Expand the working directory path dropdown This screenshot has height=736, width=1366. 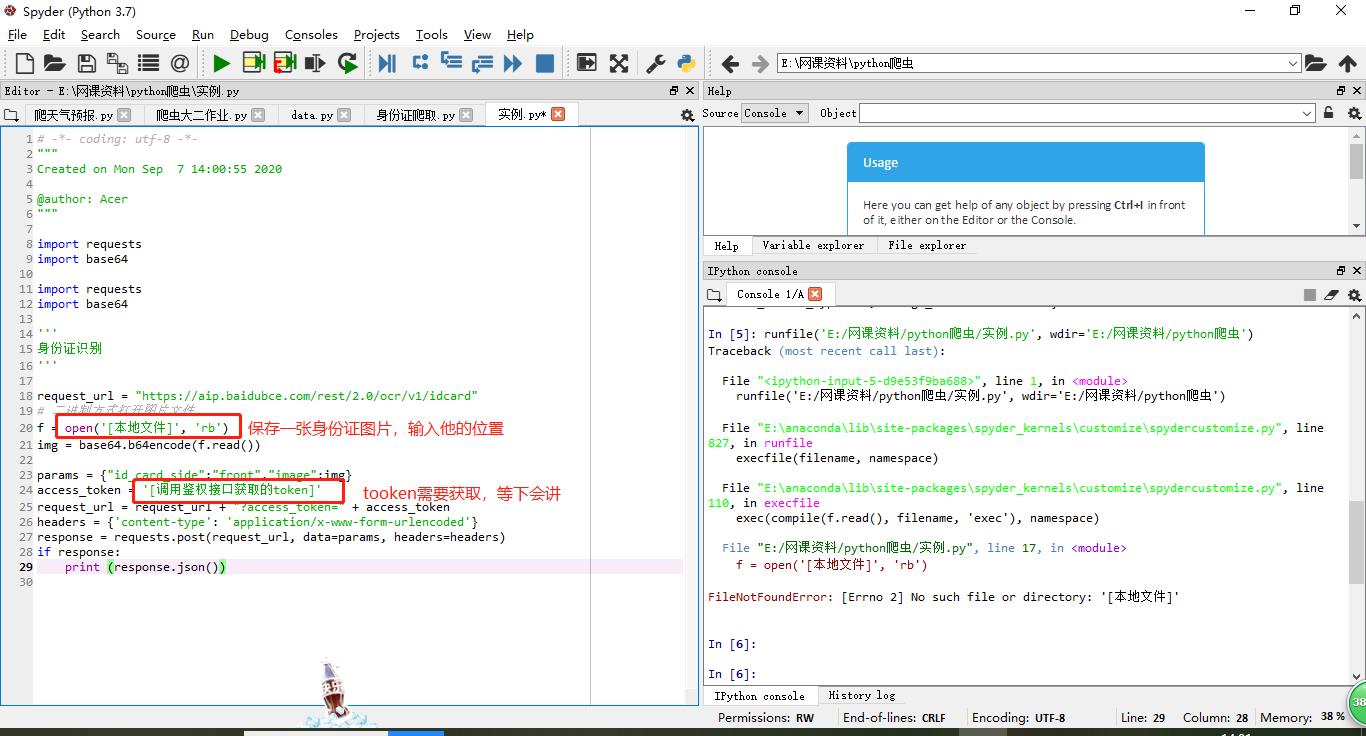[x=1293, y=63]
